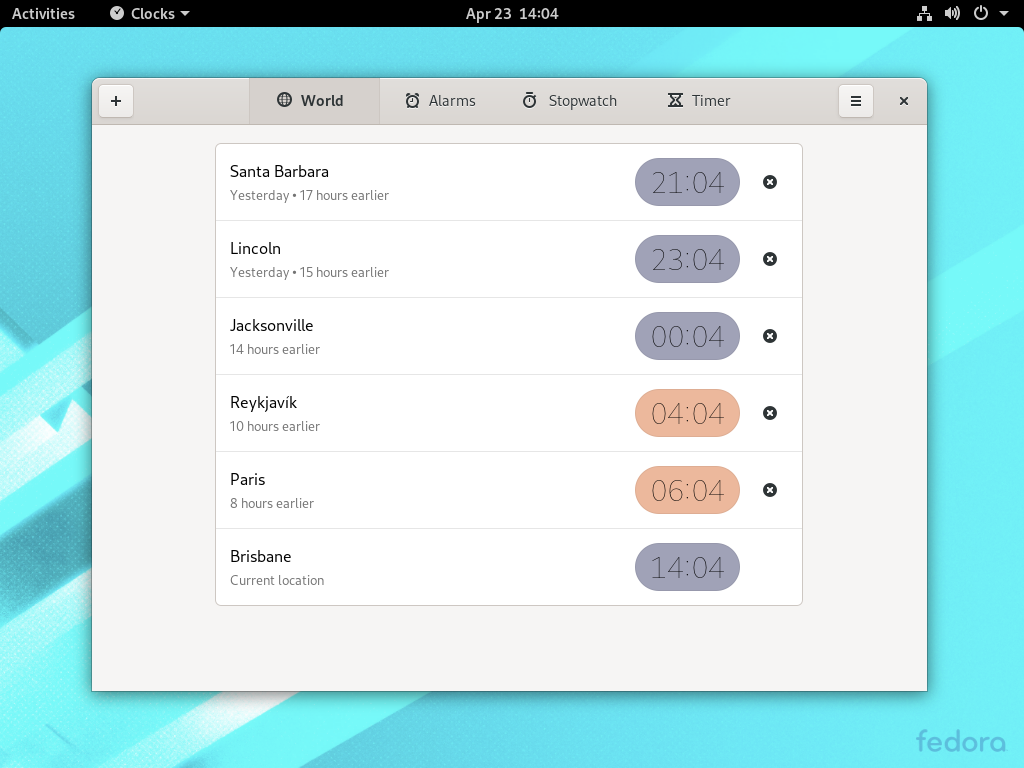Delete the Reykjavík clock entry

tap(769, 413)
